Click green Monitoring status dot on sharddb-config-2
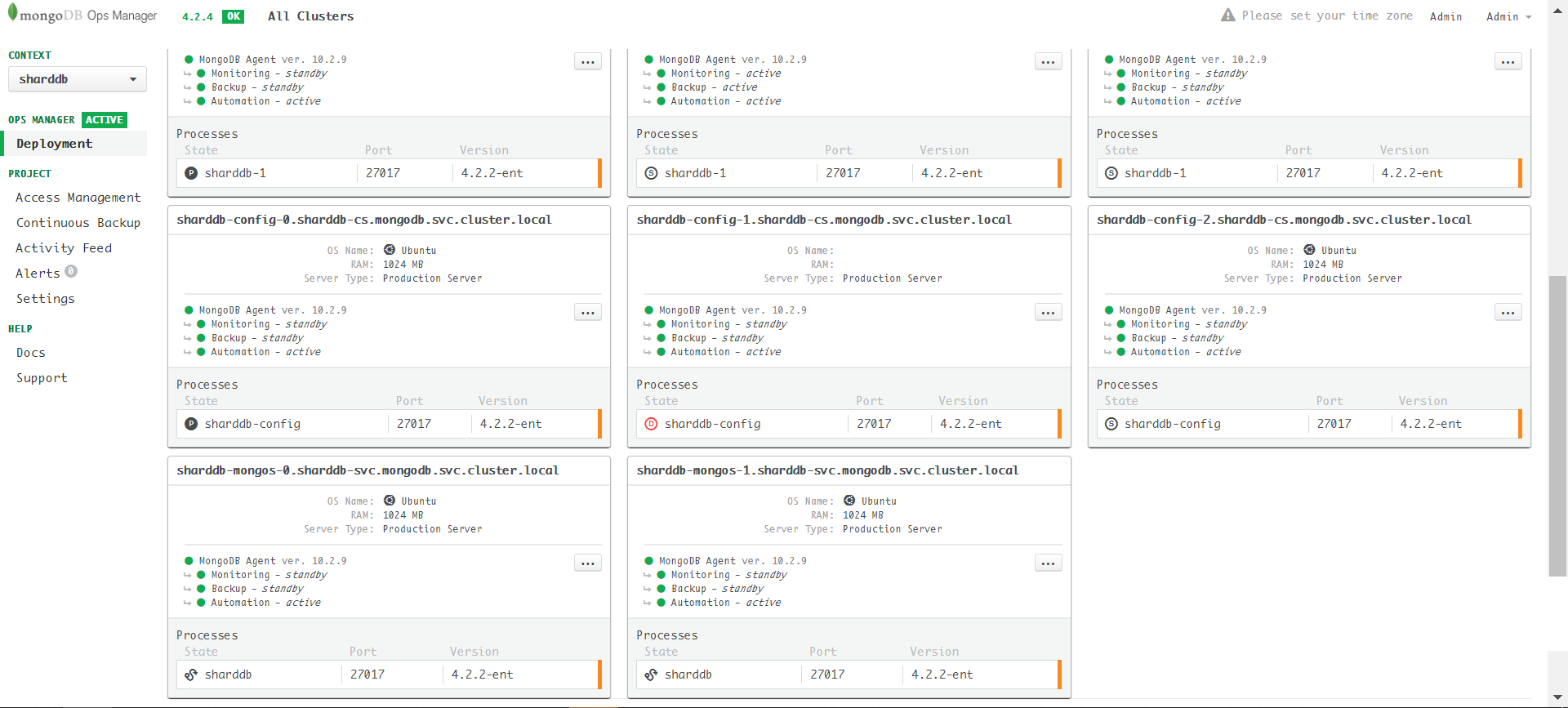The width and height of the screenshot is (1568, 708). [1121, 324]
